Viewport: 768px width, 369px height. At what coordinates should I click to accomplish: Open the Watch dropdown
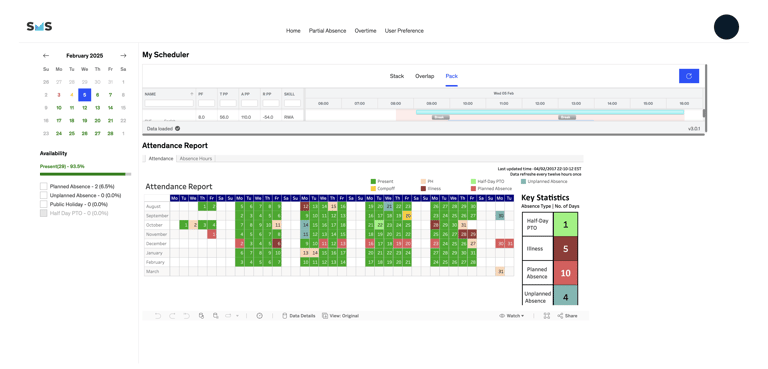coord(511,316)
